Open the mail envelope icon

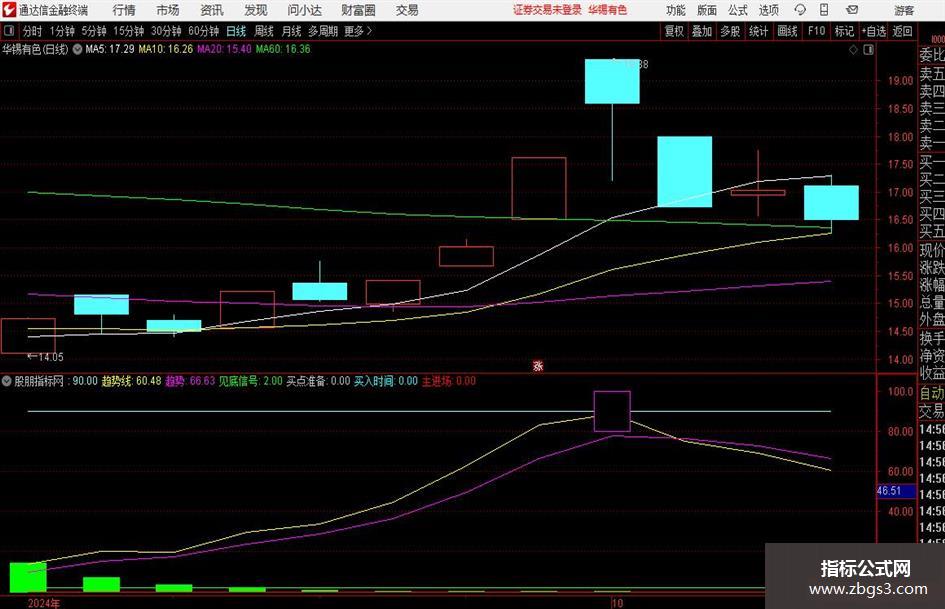point(852,10)
